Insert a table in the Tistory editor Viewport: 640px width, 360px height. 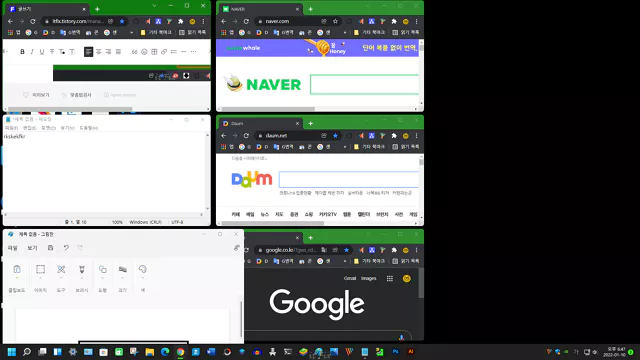coord(154,52)
